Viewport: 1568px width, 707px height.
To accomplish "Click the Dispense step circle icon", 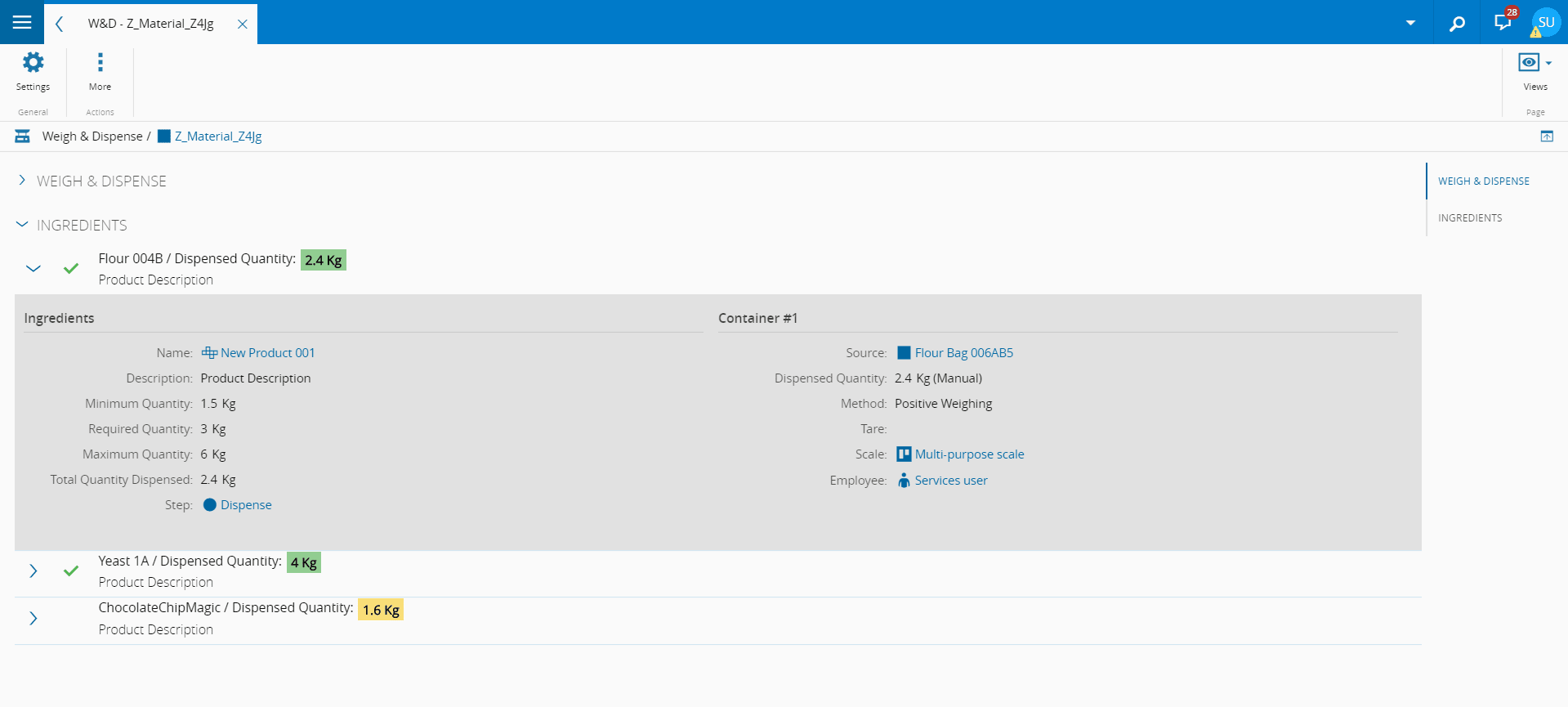I will [210, 505].
